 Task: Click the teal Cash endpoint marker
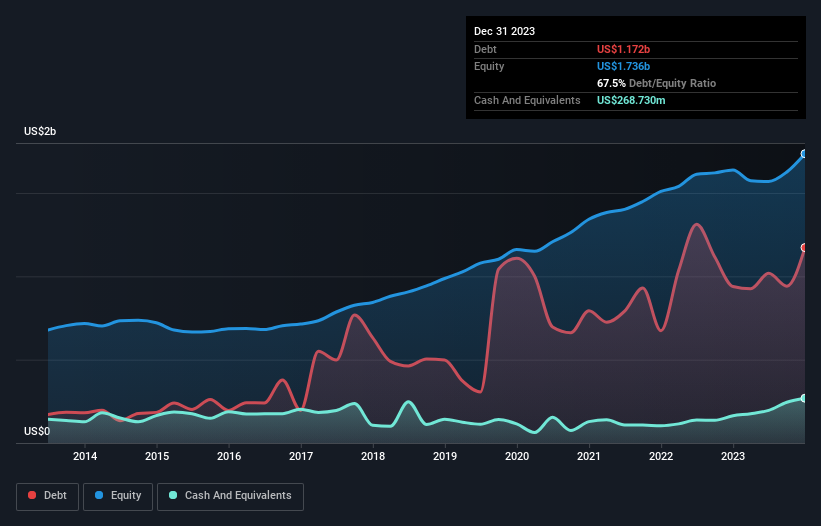pyautogui.click(x=804, y=398)
